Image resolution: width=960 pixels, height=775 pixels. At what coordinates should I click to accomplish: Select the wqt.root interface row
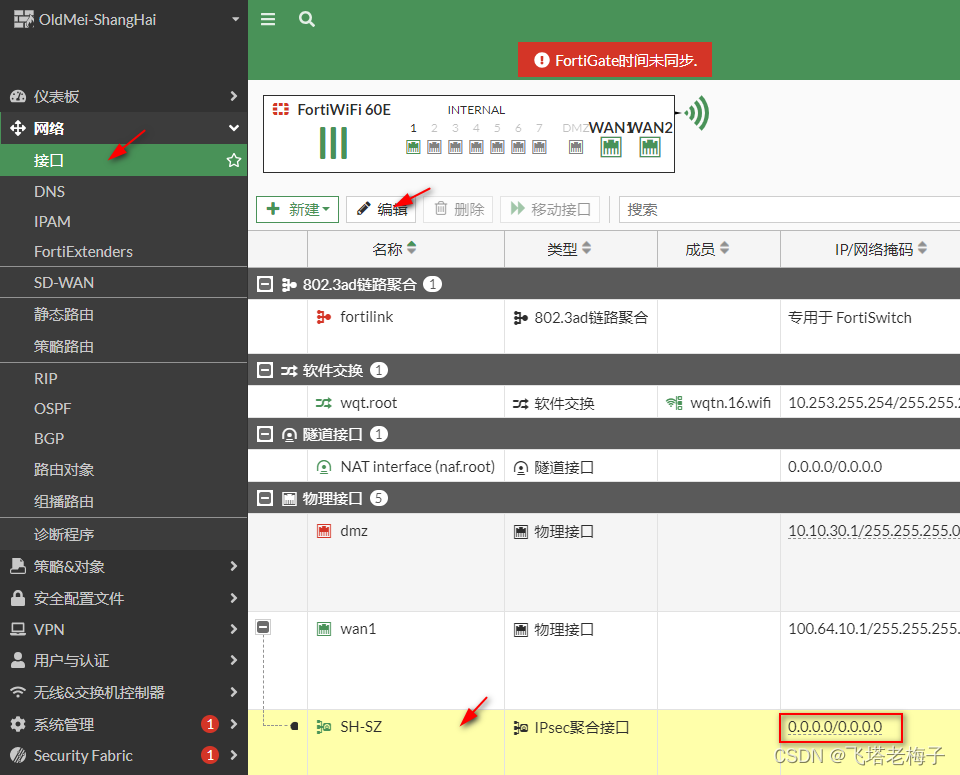point(604,403)
